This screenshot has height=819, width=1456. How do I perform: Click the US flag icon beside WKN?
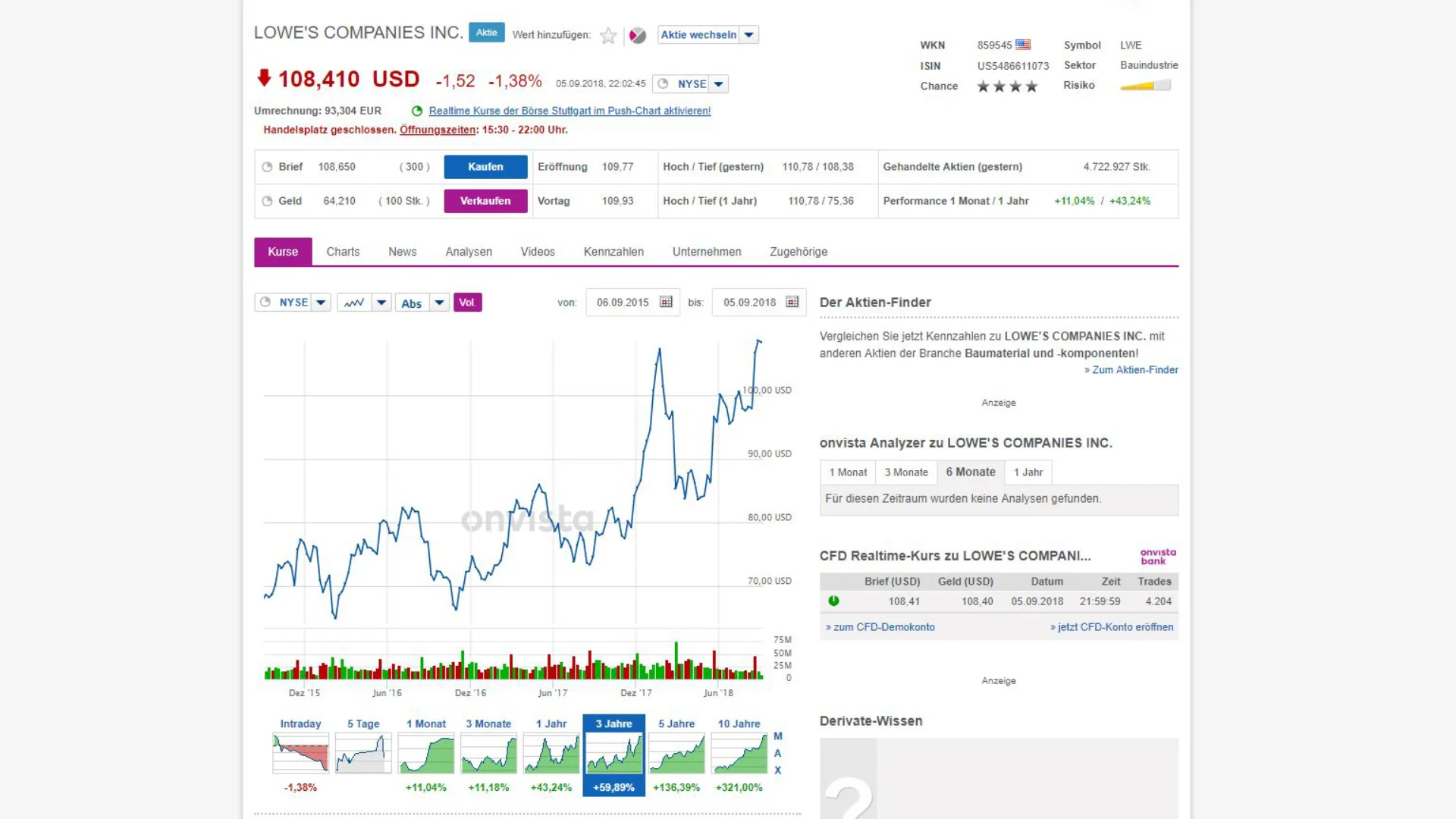1023,45
